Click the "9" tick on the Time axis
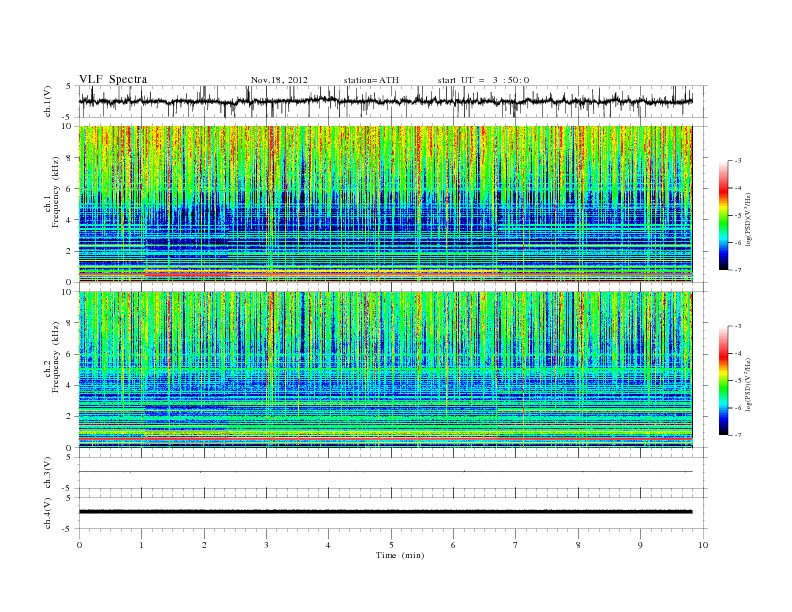Image resolution: width=792 pixels, height=612 pixels. click(640, 545)
